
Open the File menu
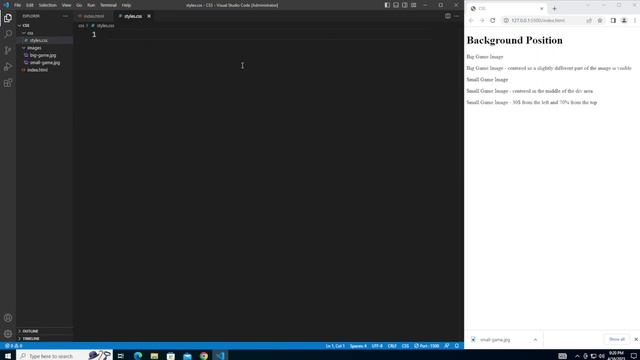18,5
